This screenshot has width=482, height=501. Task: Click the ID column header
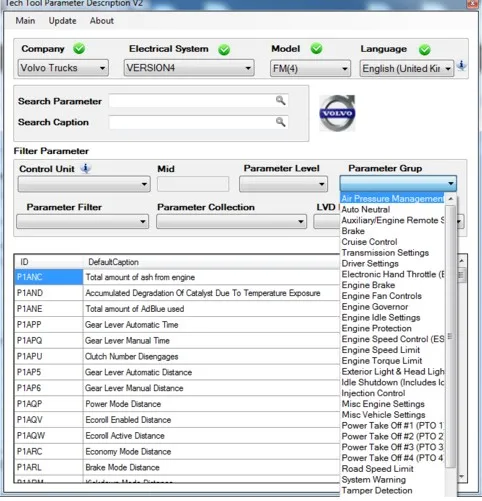(49, 262)
